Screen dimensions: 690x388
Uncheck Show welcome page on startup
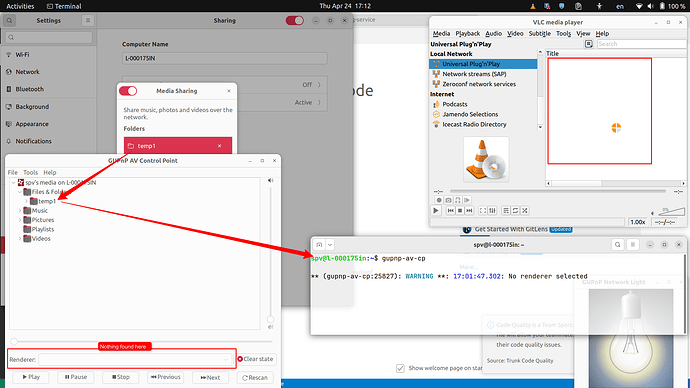[x=400, y=368]
